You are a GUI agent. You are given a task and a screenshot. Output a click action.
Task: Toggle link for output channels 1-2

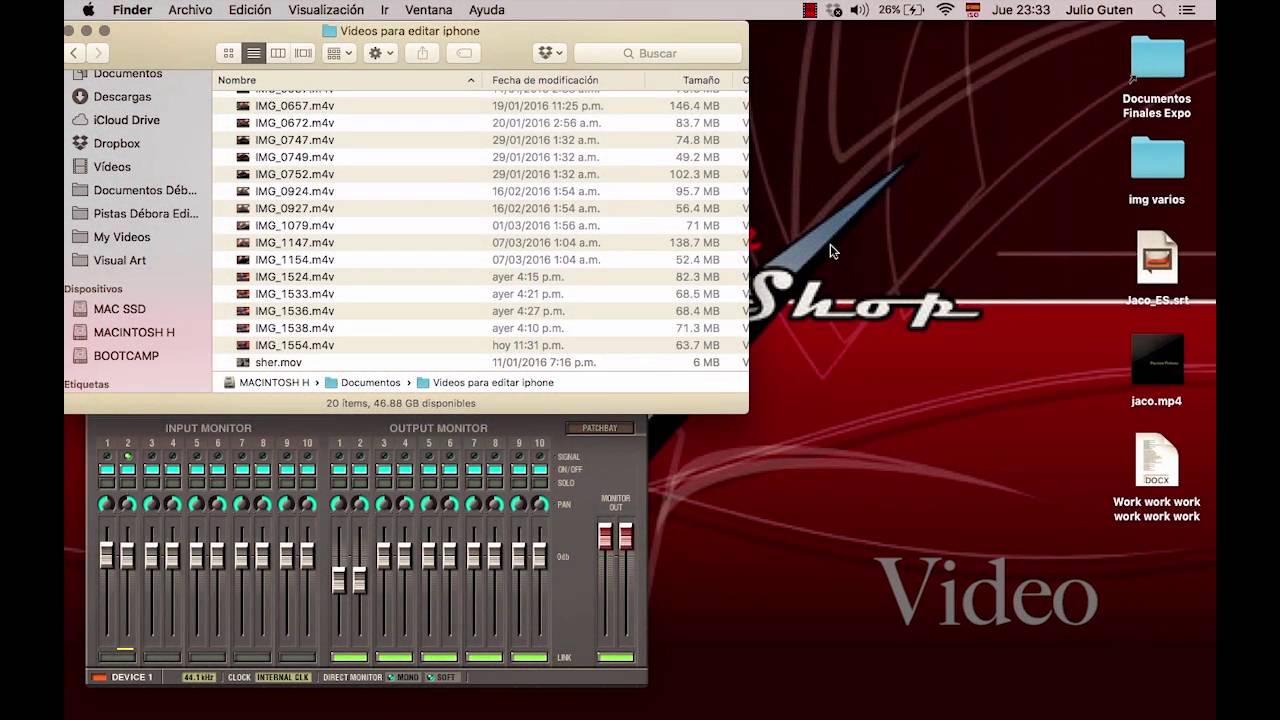(x=349, y=657)
